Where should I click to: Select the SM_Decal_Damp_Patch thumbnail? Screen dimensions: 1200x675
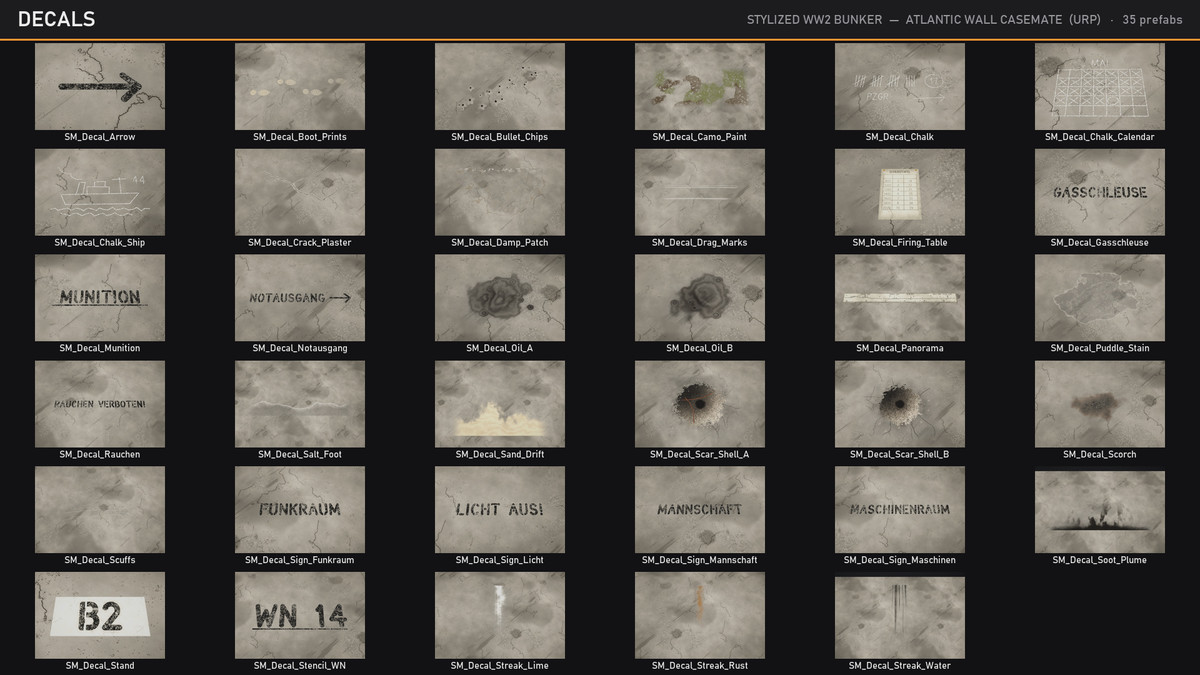pyautogui.click(x=500, y=192)
